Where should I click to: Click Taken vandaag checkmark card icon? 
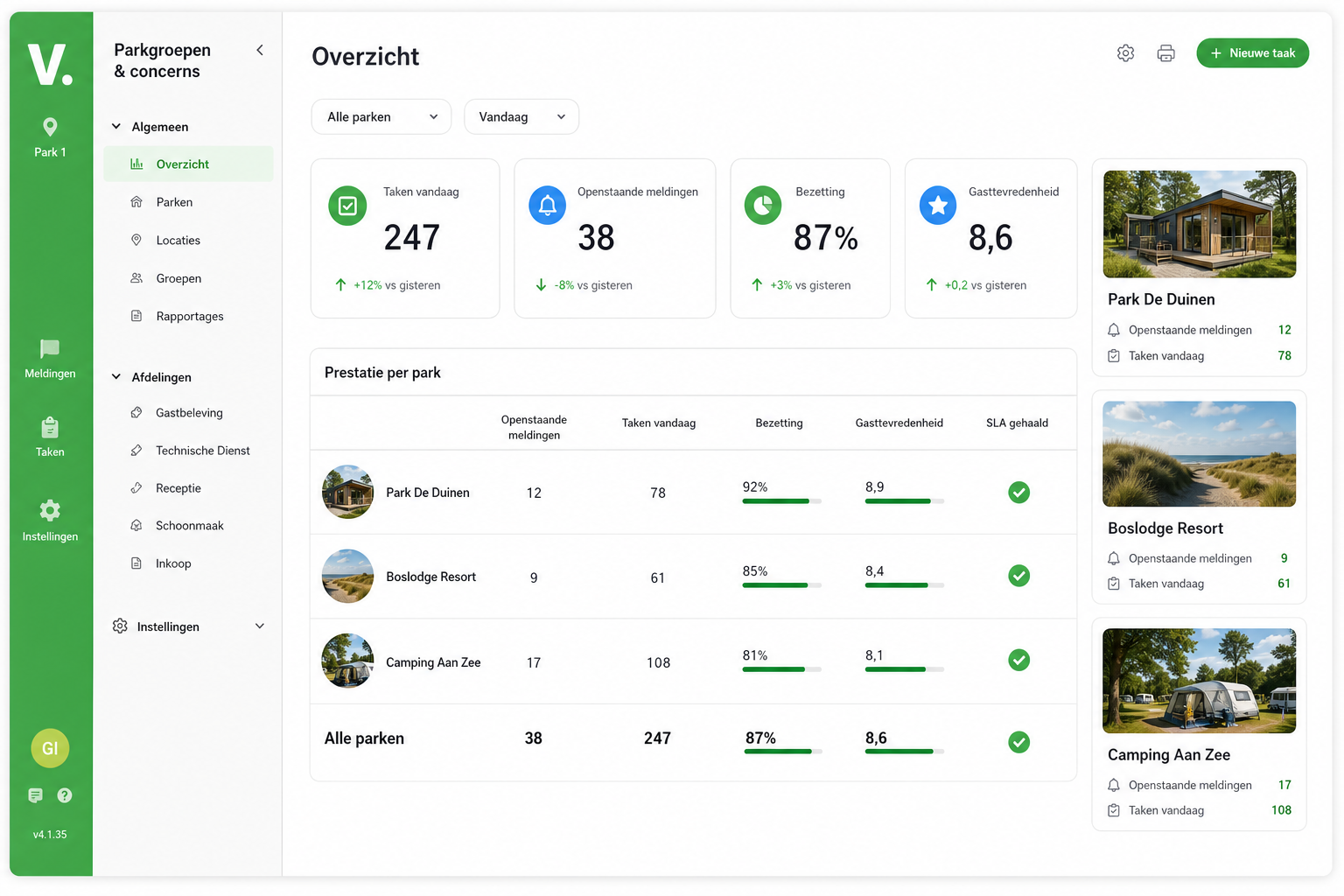point(347,206)
